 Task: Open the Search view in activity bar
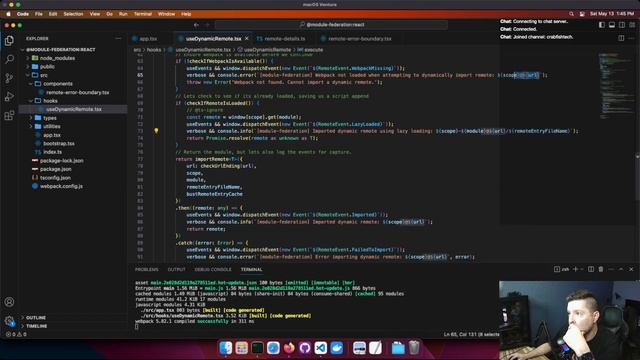click(9, 59)
